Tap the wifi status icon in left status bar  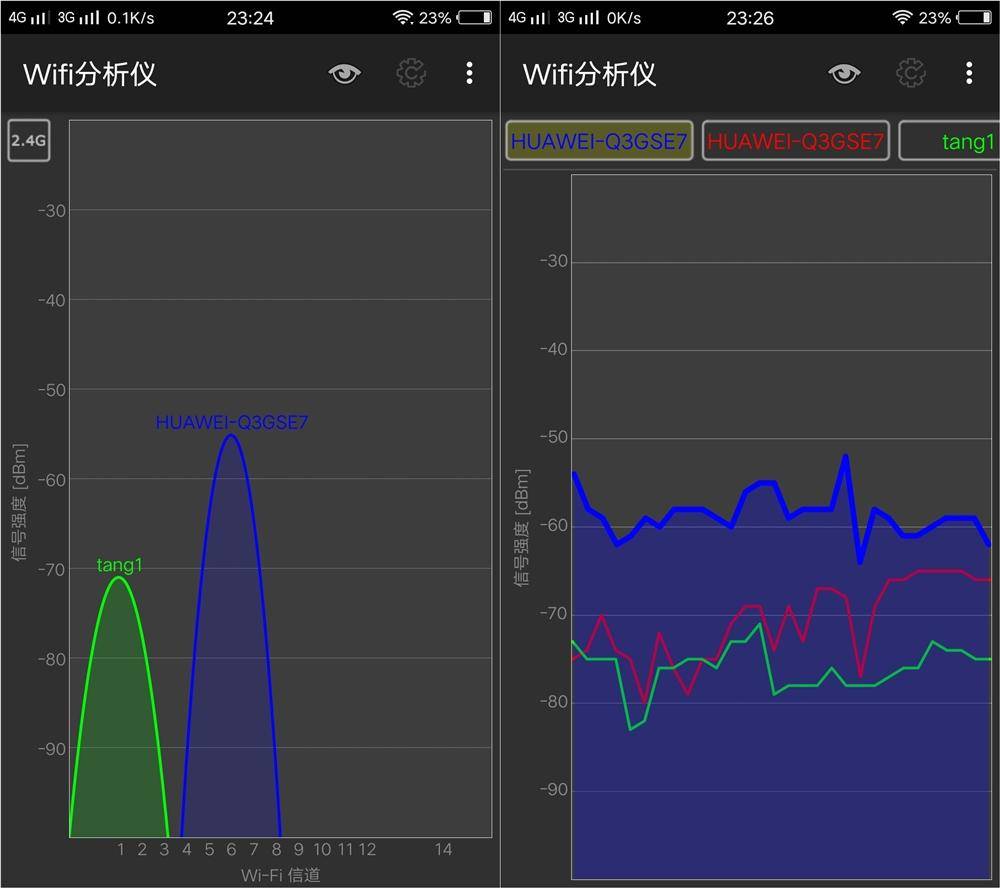[x=403, y=17]
